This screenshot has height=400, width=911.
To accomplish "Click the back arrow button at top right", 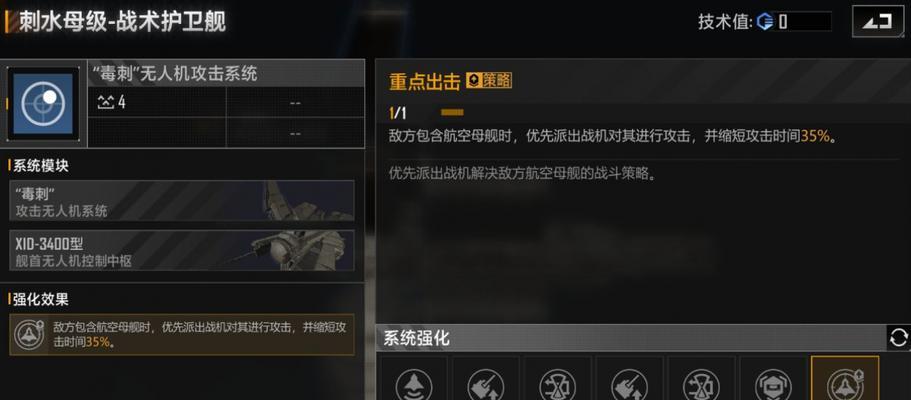I will 877,22.
